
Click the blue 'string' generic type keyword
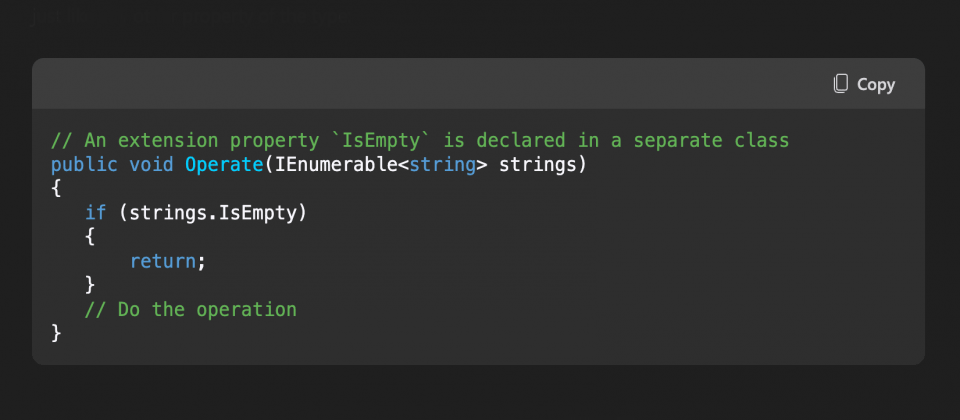coord(443,165)
